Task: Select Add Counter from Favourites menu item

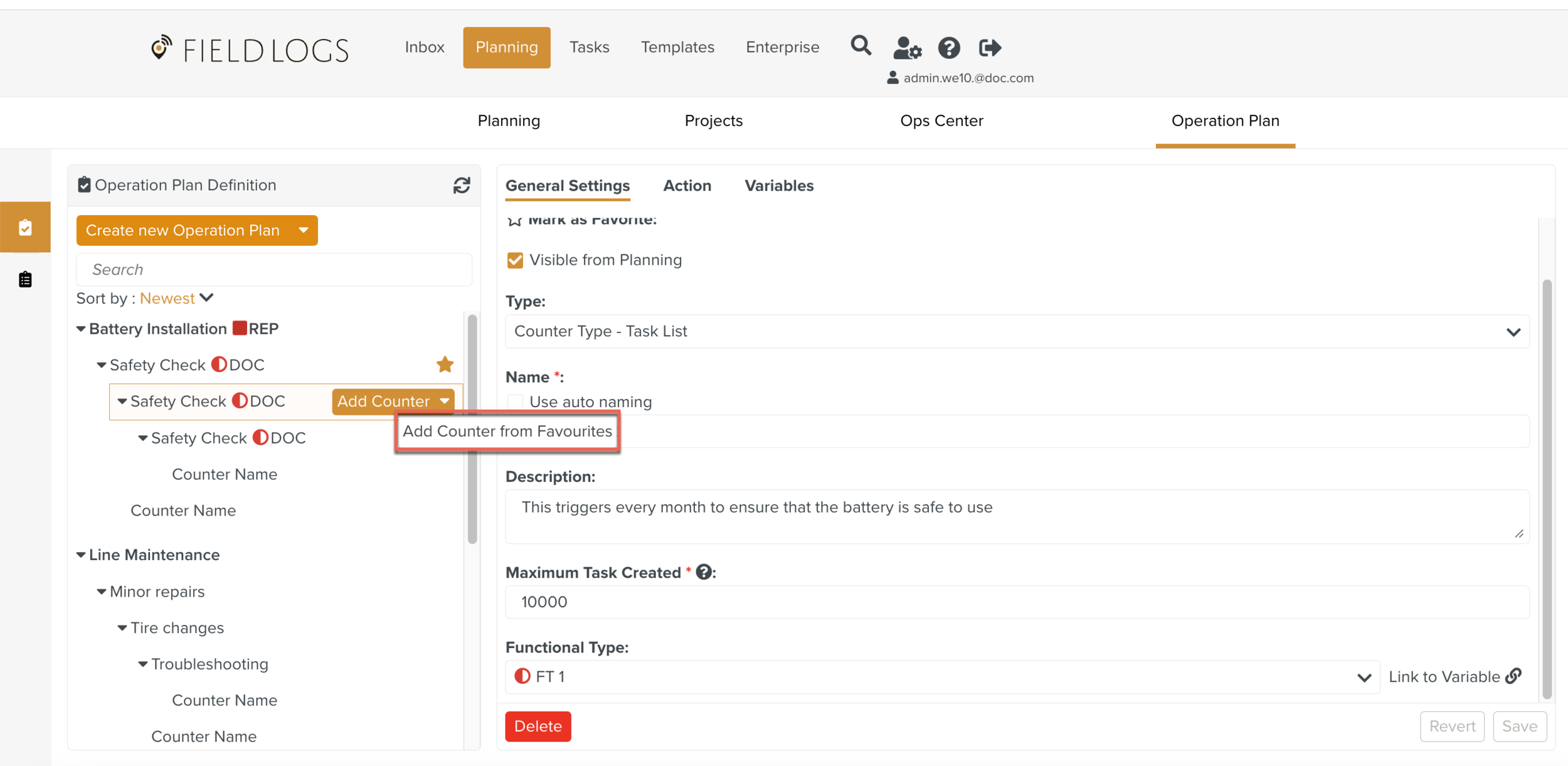Action: (x=507, y=431)
